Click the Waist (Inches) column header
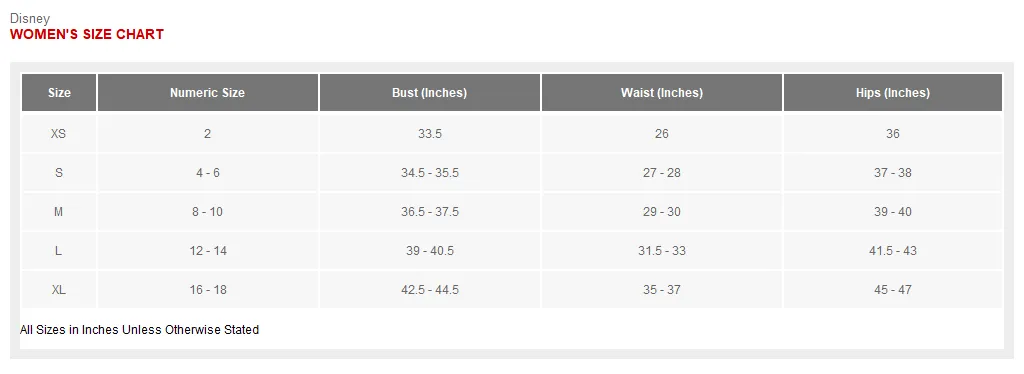This screenshot has width=1024, height=374. [x=662, y=93]
